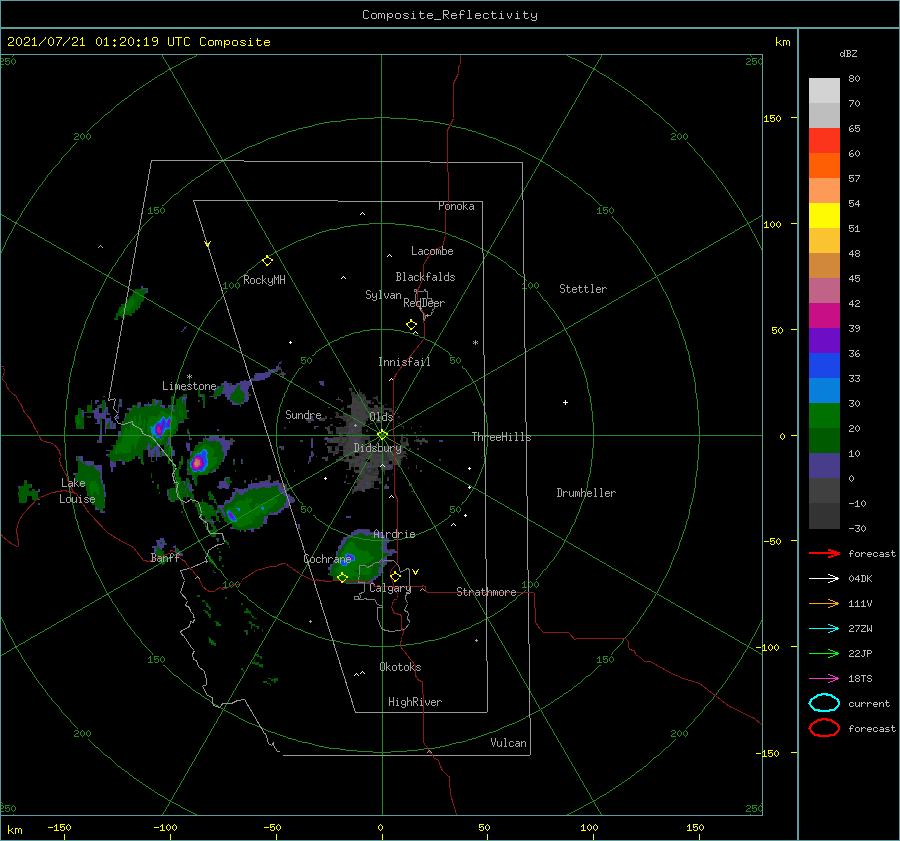Image resolution: width=900 pixels, height=841 pixels.
Task: Select the Lacombe city label
Action: pos(432,251)
